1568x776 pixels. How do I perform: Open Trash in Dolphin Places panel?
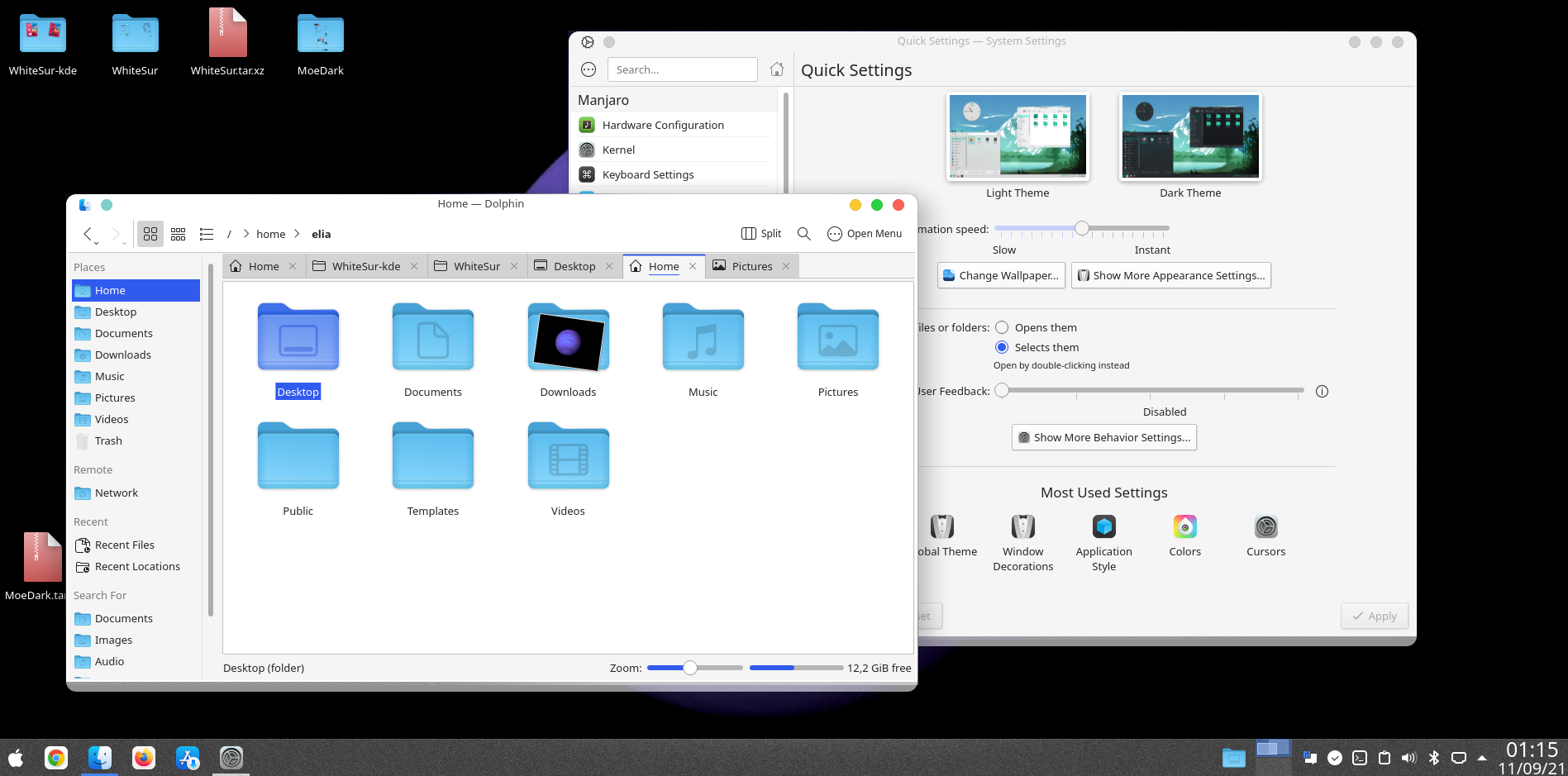pyautogui.click(x=136, y=440)
